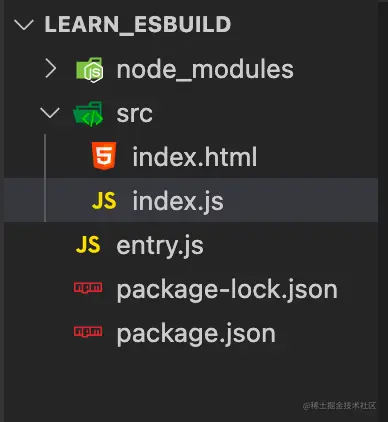The image size is (388, 422).
Task: Expand the node_modules folder arrow
Action: click(50, 69)
